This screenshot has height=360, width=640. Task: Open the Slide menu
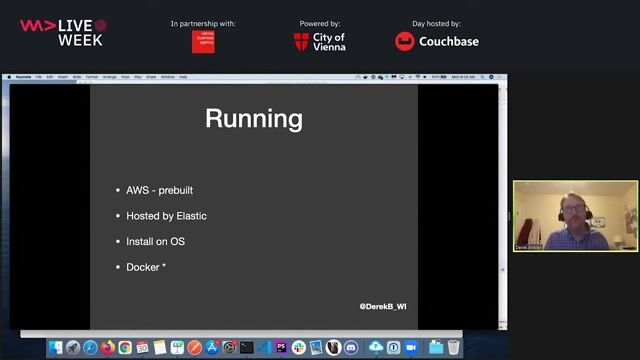(x=77, y=77)
